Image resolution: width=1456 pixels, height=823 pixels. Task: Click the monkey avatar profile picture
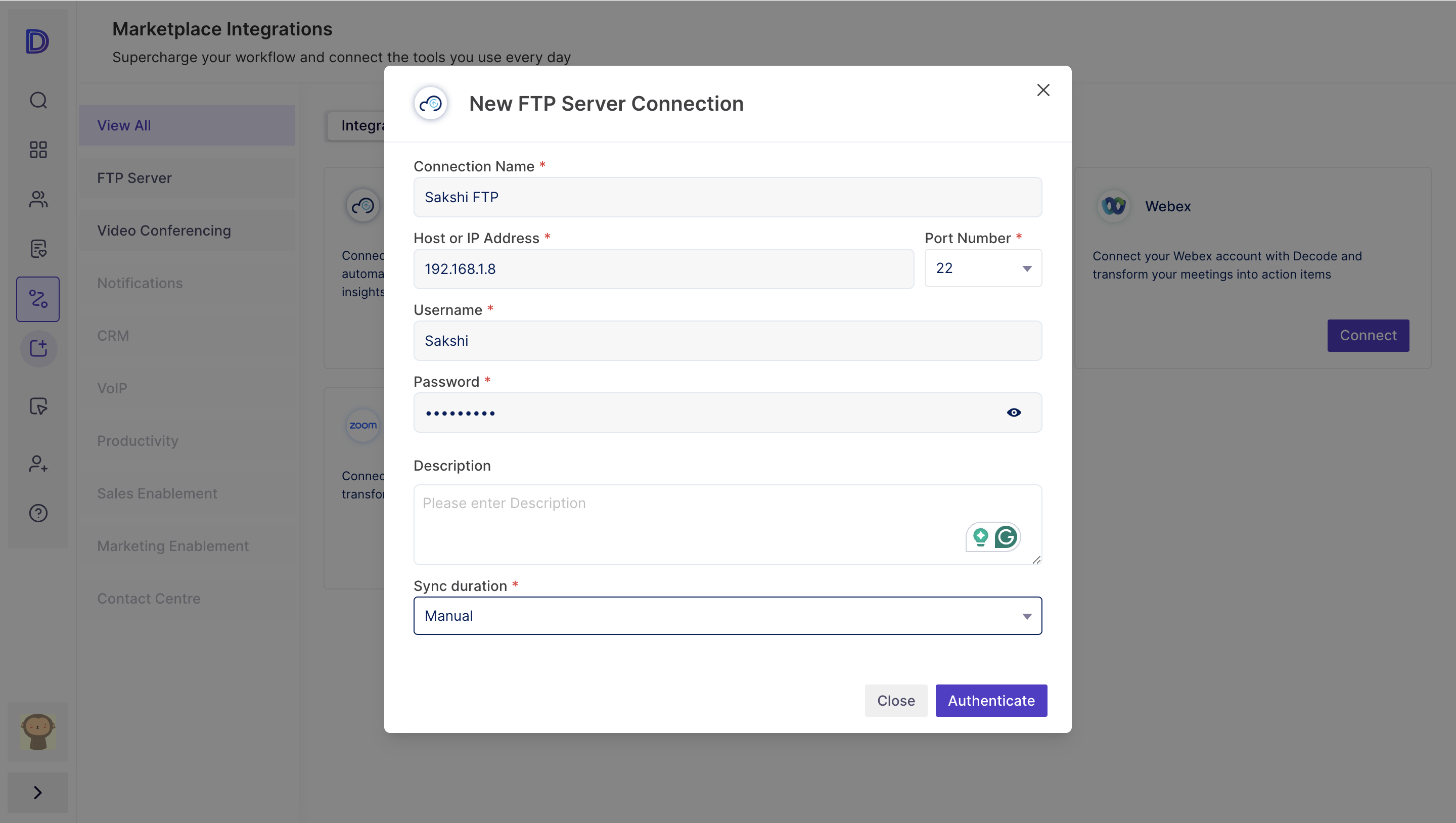coord(38,731)
